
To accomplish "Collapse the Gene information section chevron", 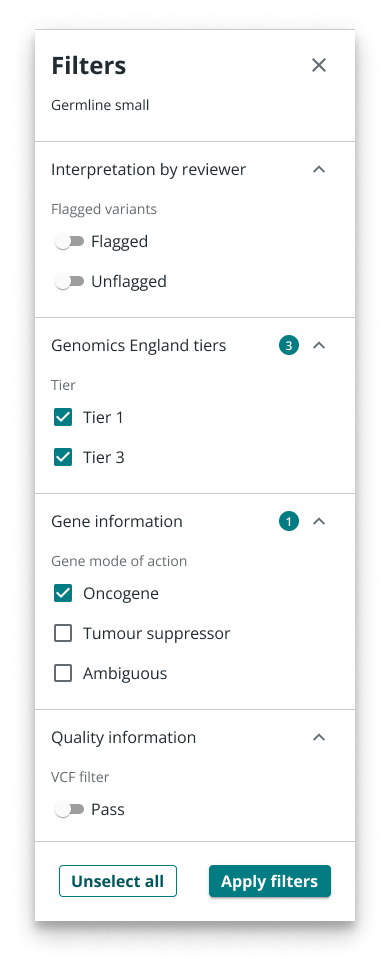I will coord(319,521).
